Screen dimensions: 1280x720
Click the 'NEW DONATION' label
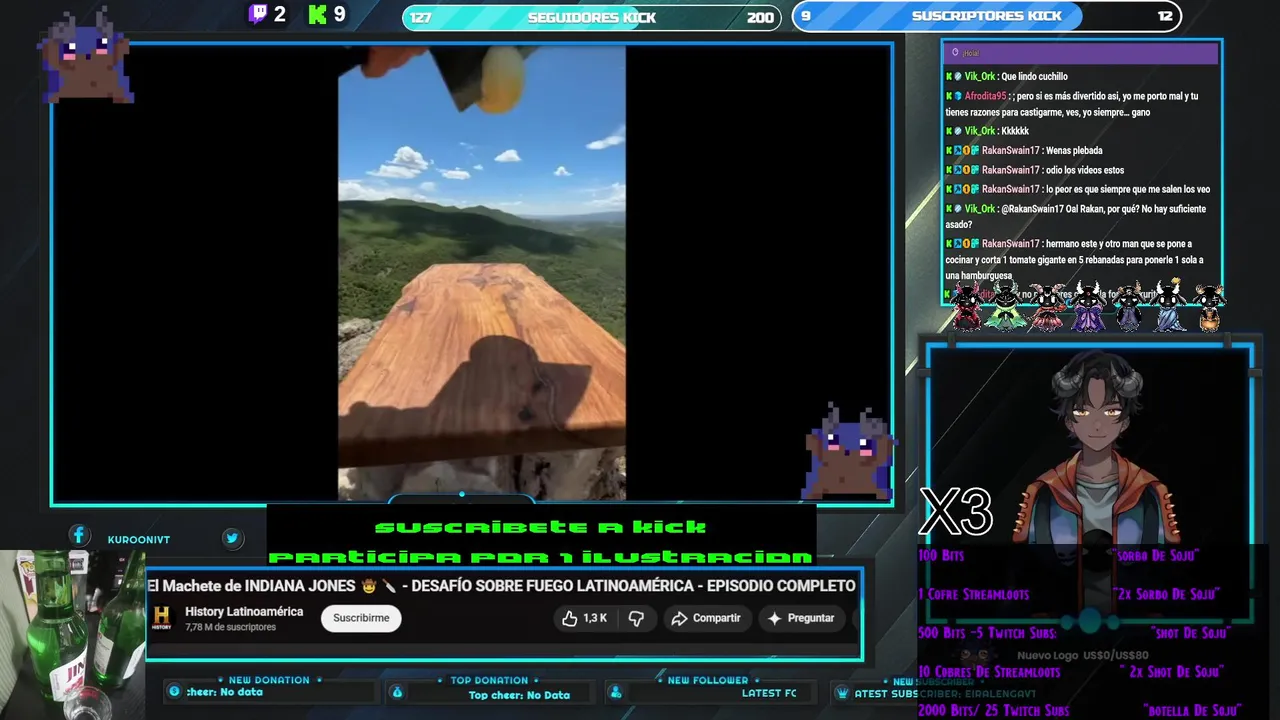269,680
